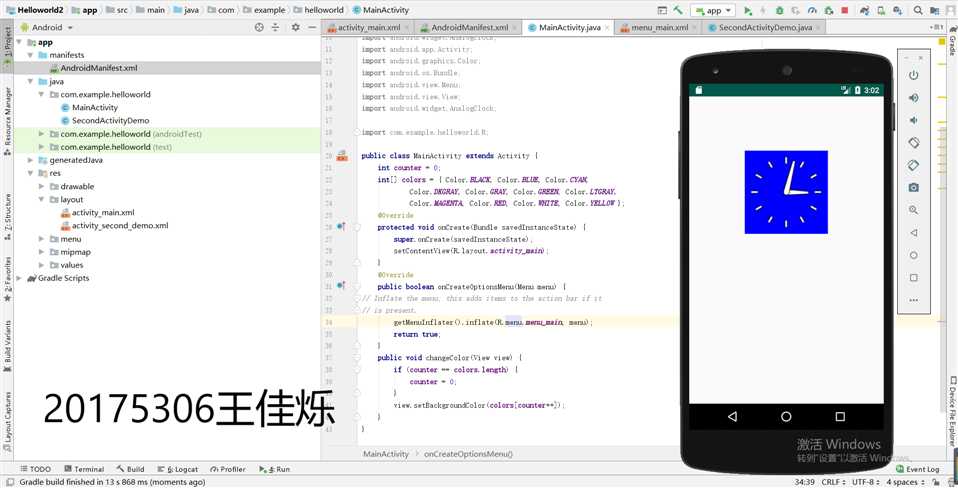Run the app with the green play icon
This screenshot has width=958, height=488.
pyautogui.click(x=748, y=10)
